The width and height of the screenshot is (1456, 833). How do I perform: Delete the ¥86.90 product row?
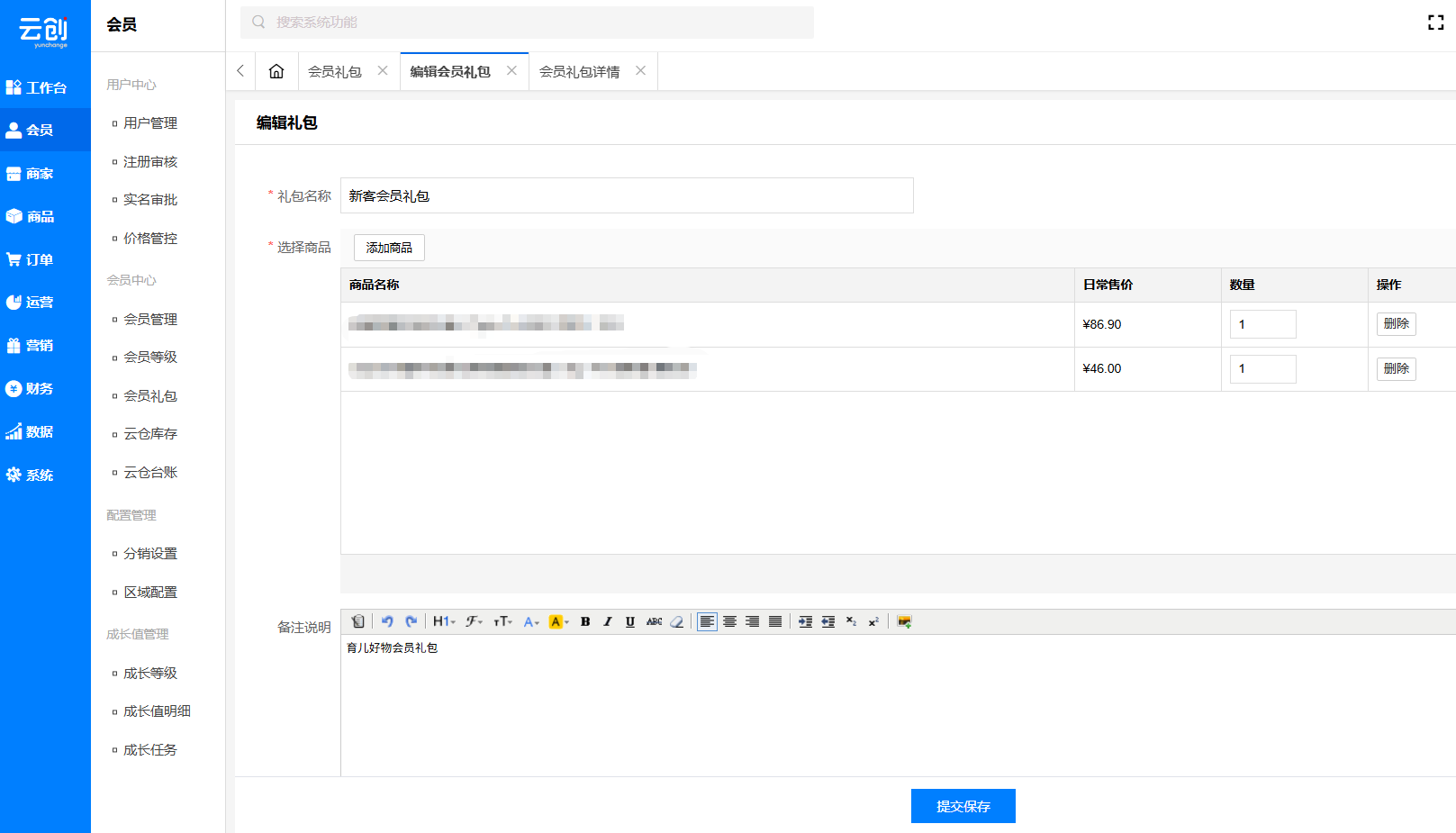1396,324
